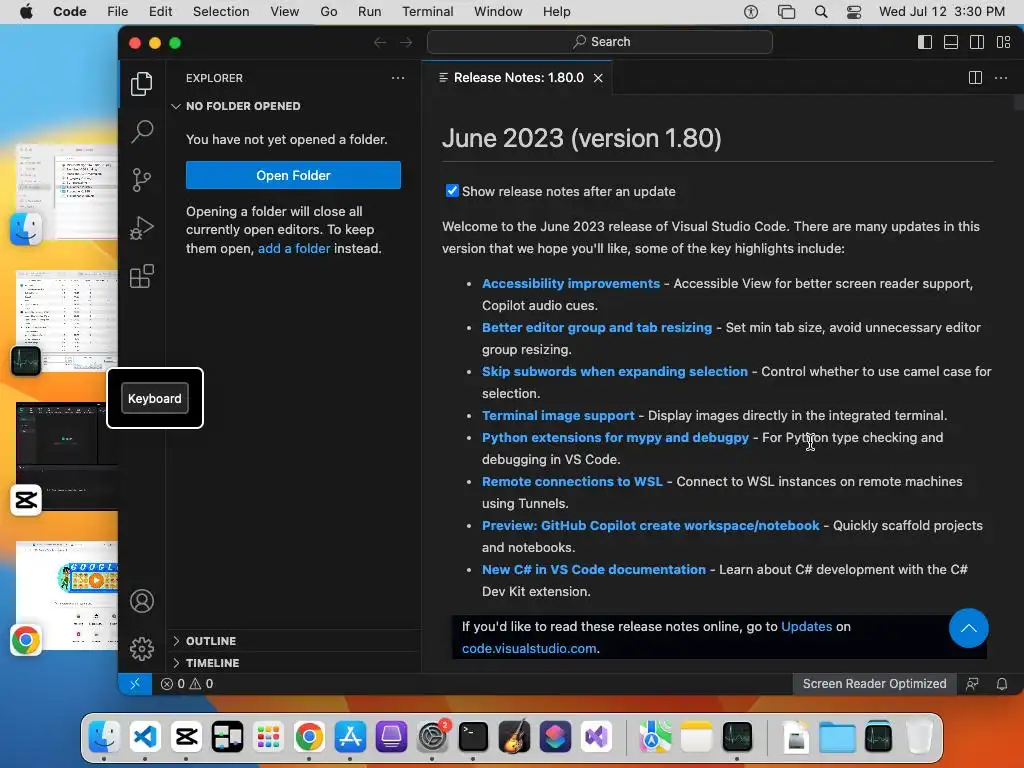Screen dimensions: 1024x768
Task: Open Spotlight search in macOS menu bar
Action: point(821,12)
